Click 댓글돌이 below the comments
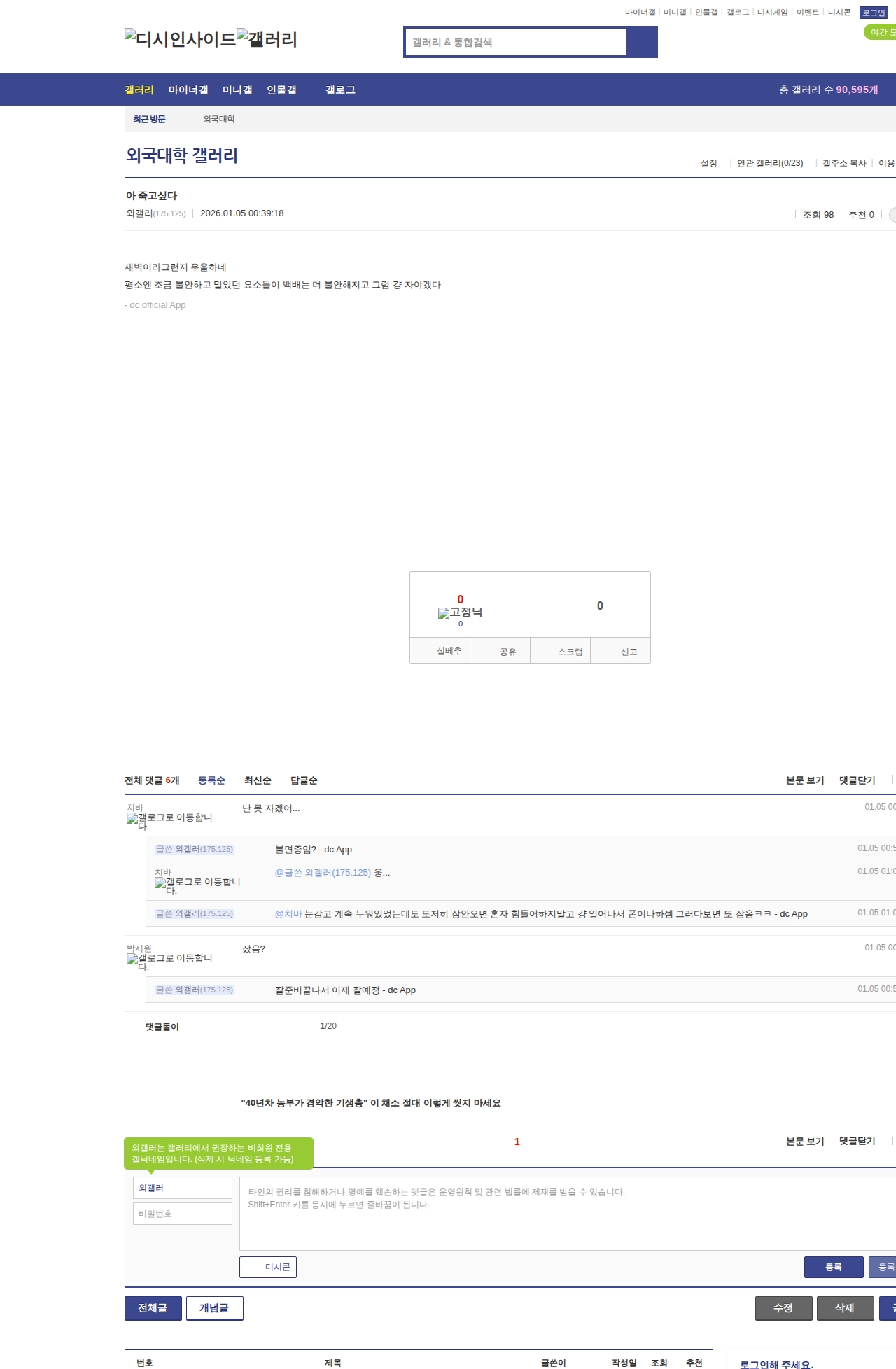The height and width of the screenshot is (1369, 896). [162, 1027]
